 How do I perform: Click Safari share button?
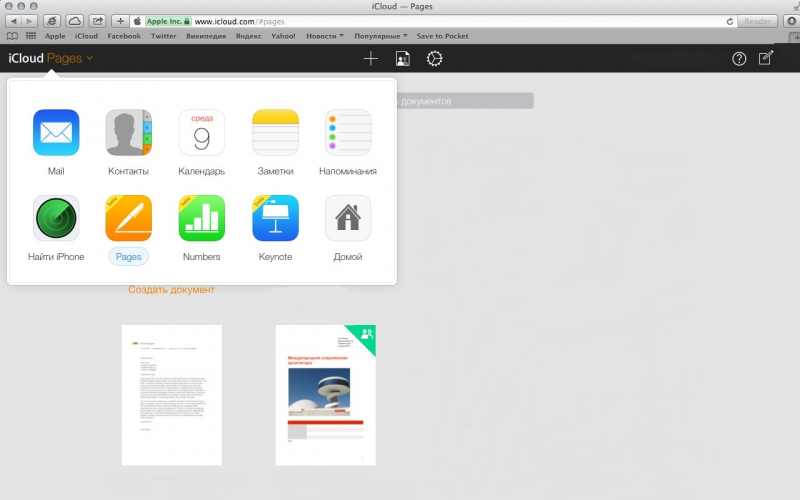point(97,21)
